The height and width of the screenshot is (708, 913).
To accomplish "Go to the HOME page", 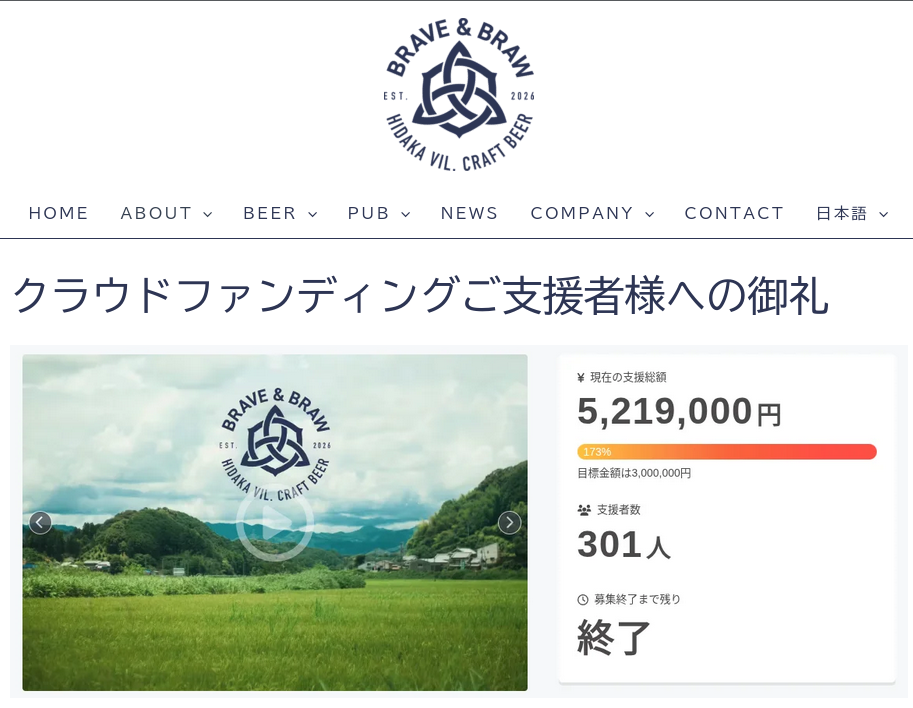I will tap(59, 213).
